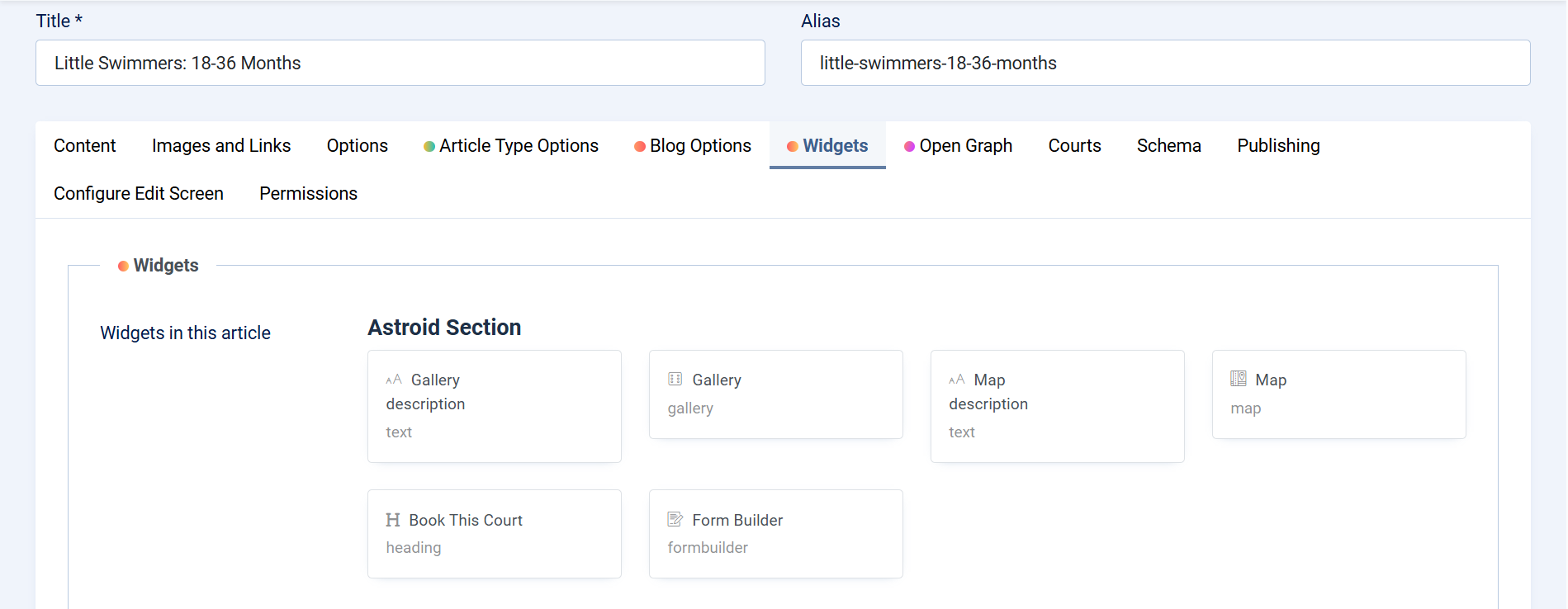The width and height of the screenshot is (1568, 609).
Task: Click the text icon on Gallery description widget
Action: click(394, 380)
